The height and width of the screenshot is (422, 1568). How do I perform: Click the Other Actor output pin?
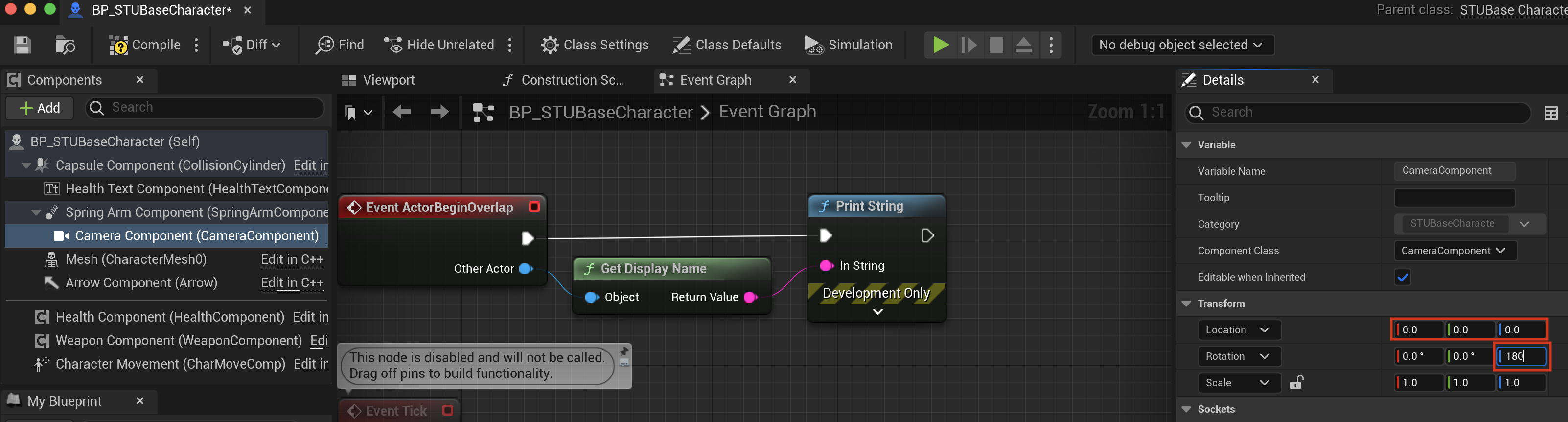[527, 269]
